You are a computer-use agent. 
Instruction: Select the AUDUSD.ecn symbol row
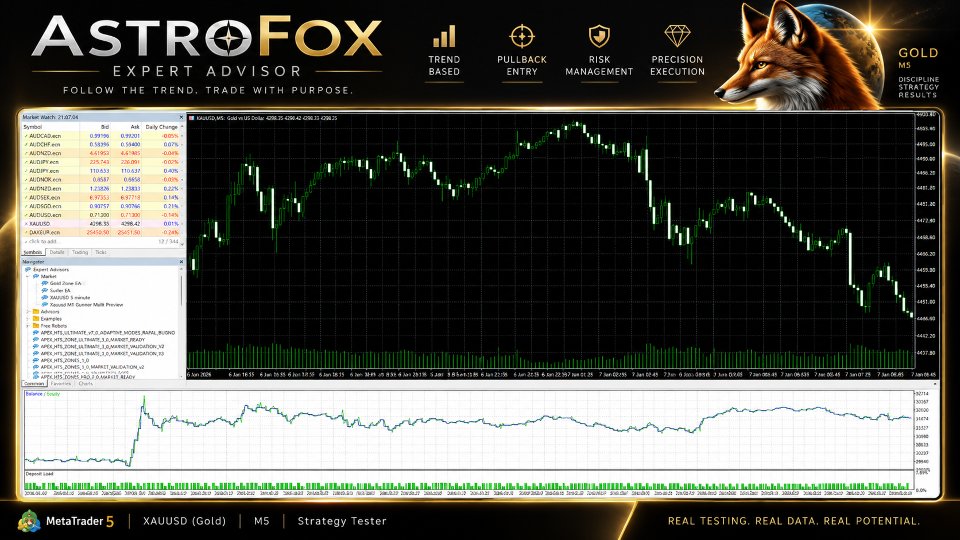click(102, 215)
